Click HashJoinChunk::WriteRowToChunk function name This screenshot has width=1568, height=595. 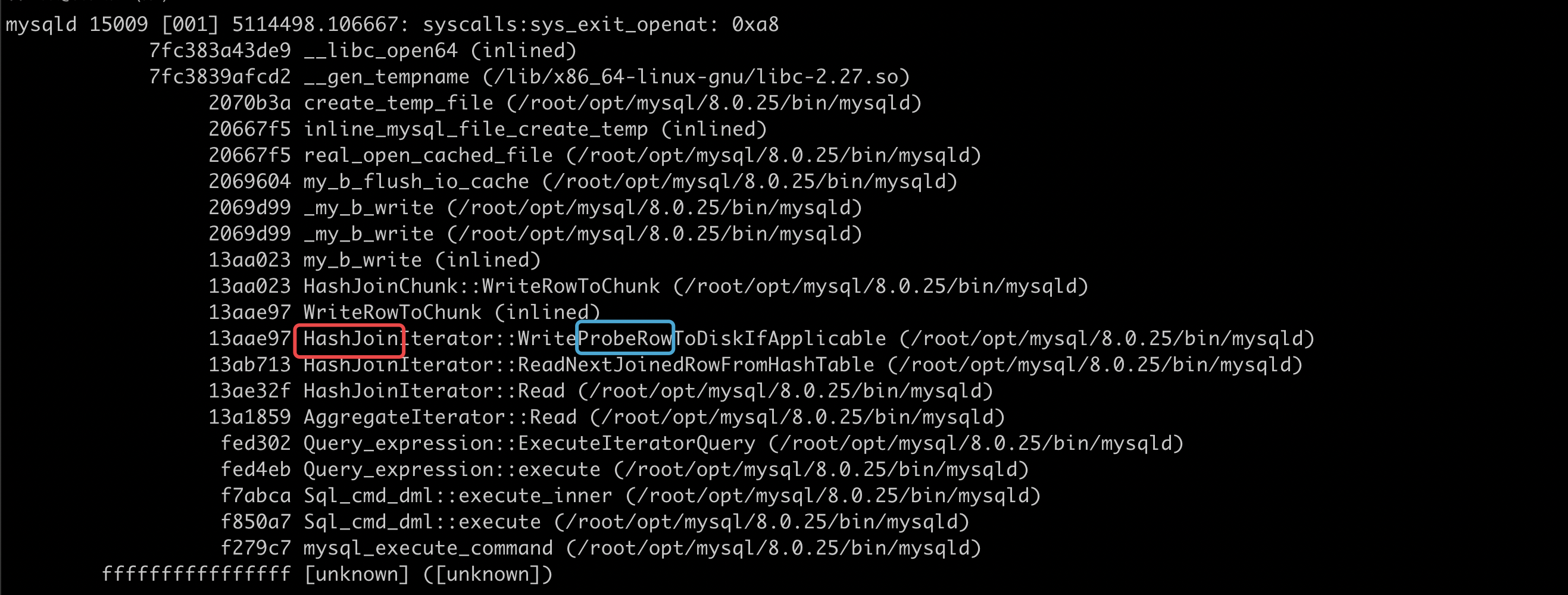tap(482, 287)
